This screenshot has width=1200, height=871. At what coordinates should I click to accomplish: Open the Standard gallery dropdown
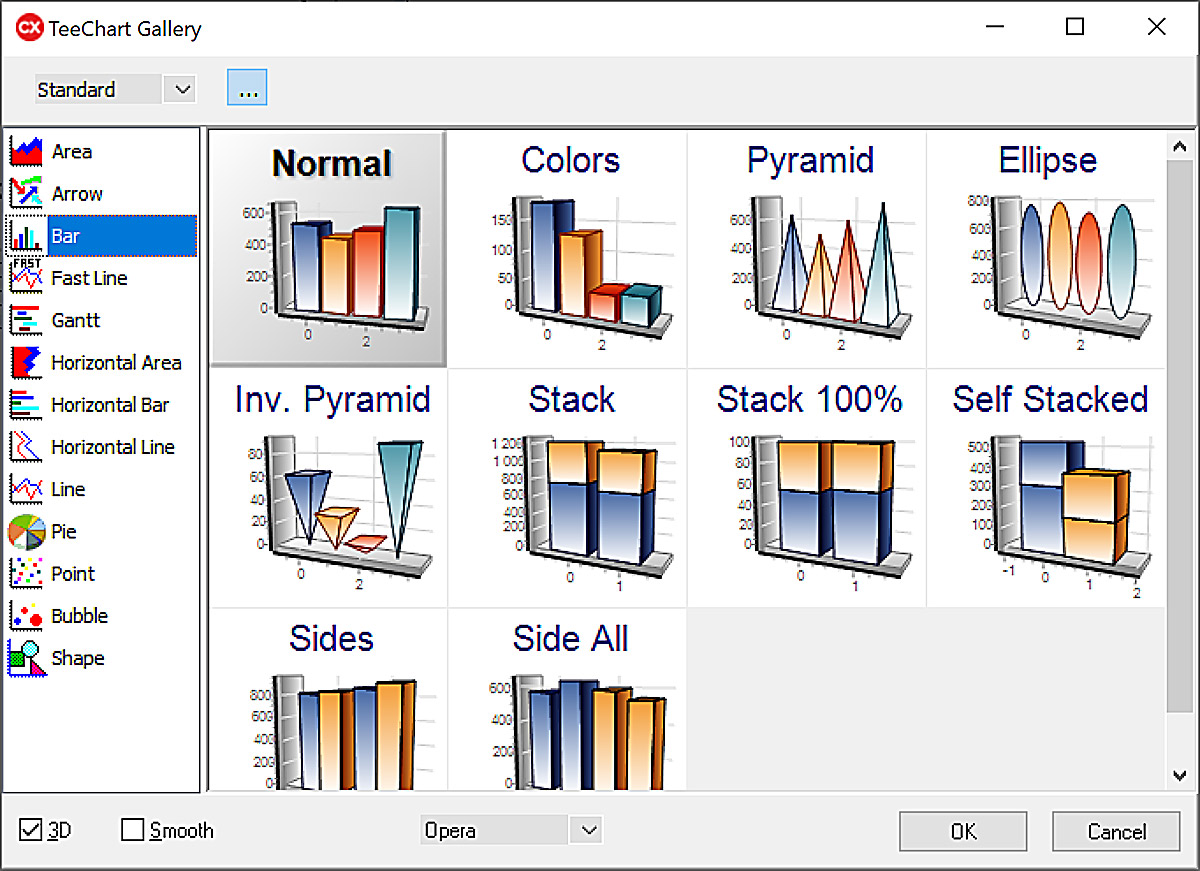(x=181, y=89)
